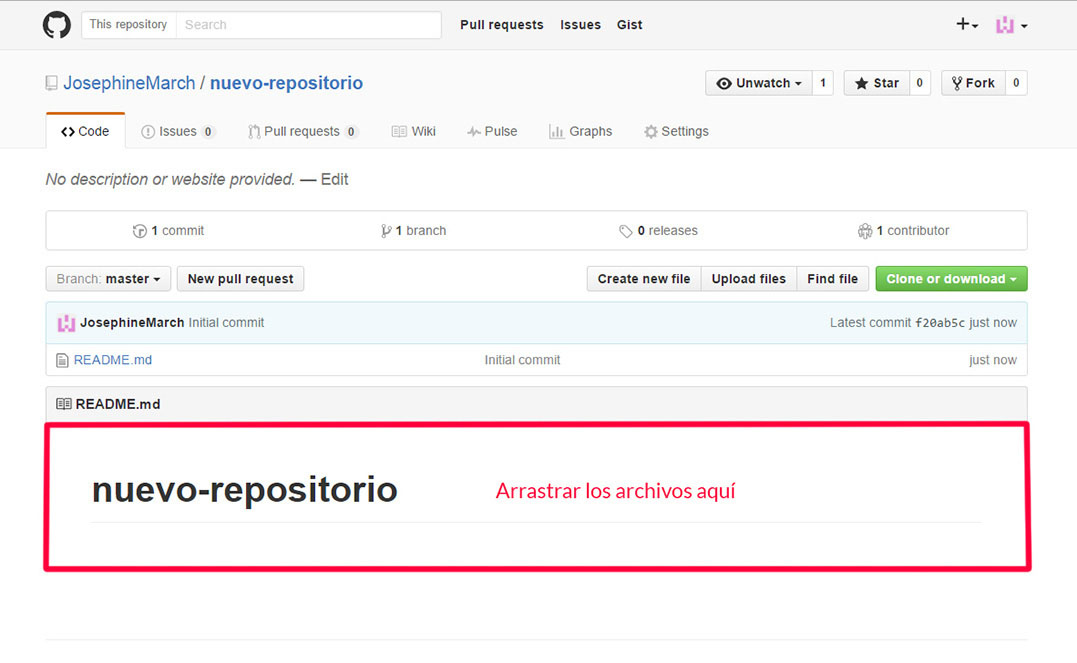Click the Graphs chart icon
This screenshot has height=663, width=1077.
[556, 130]
